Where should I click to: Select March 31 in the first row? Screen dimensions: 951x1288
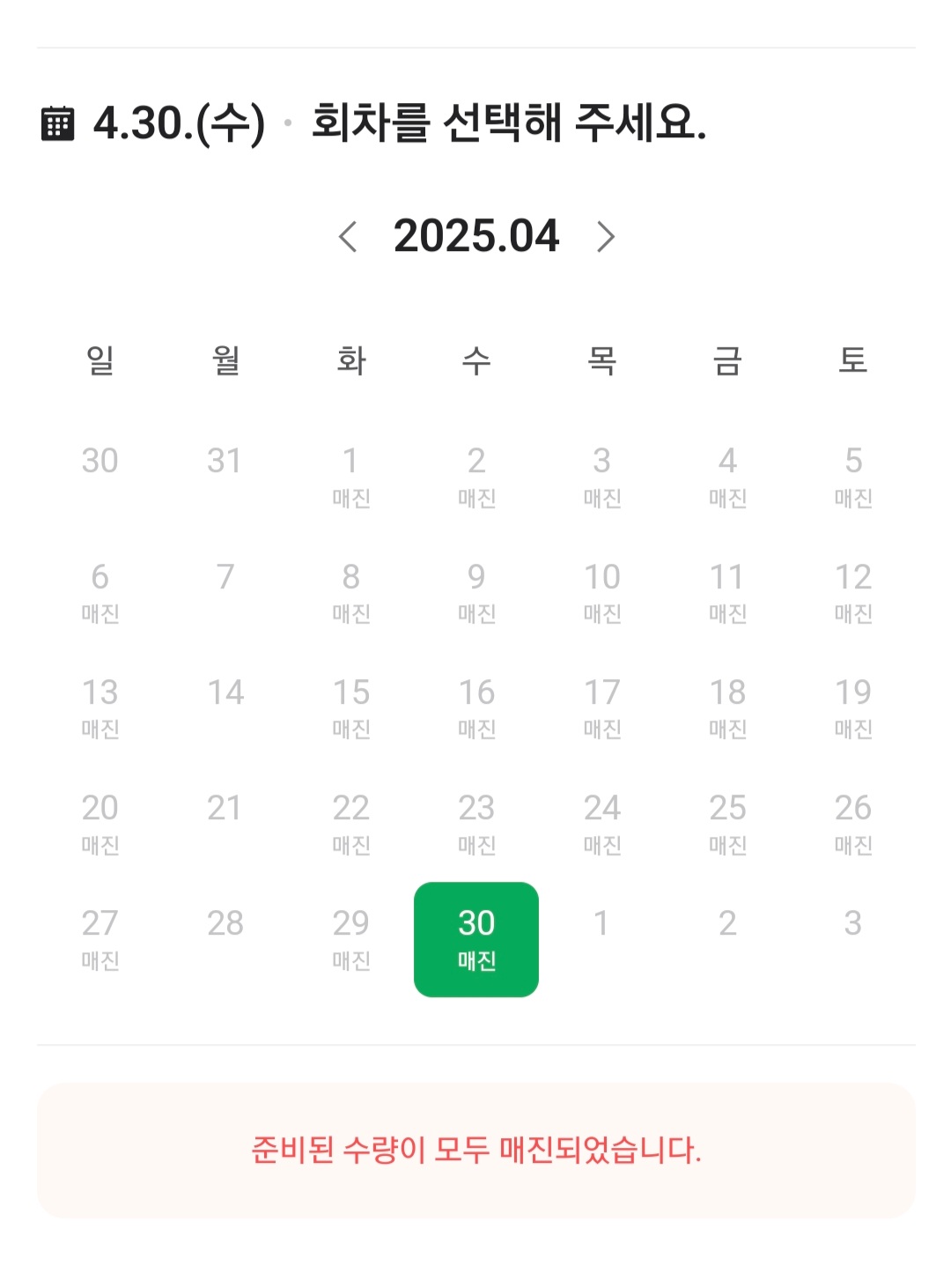pyautogui.click(x=225, y=461)
